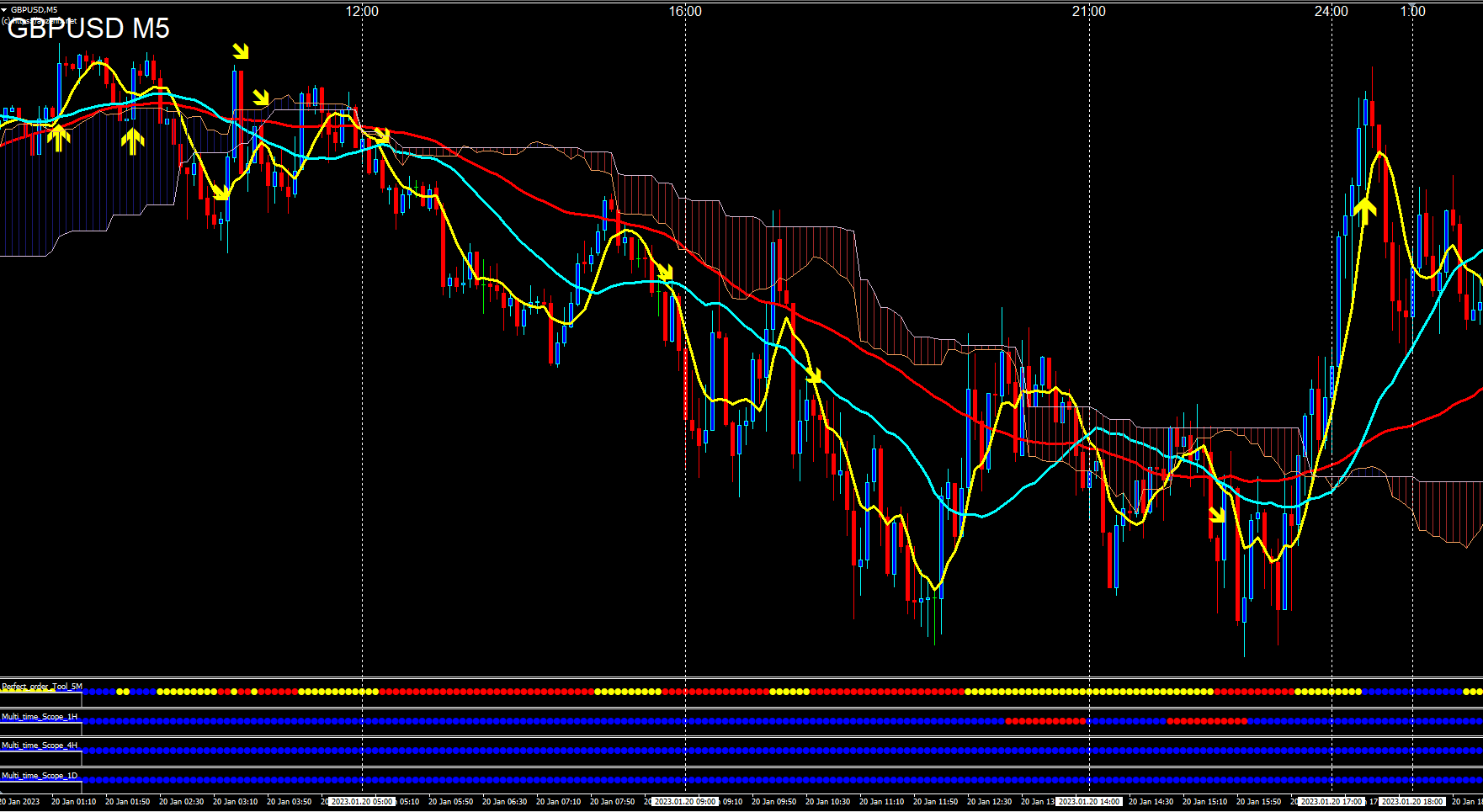Click the 20 Jan 03:50 axis label
Image resolution: width=1483 pixels, height=812 pixels.
(x=290, y=802)
